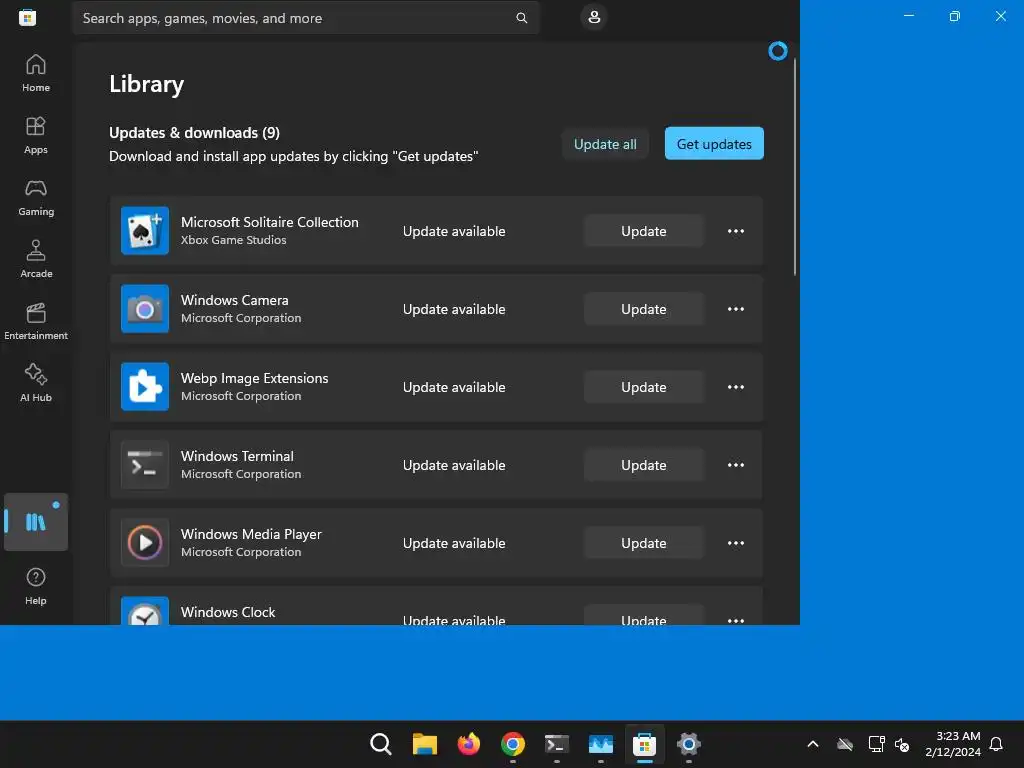Open the clock showing 3:23 AM
Viewport: 1024px width, 768px height.
[x=953, y=744]
